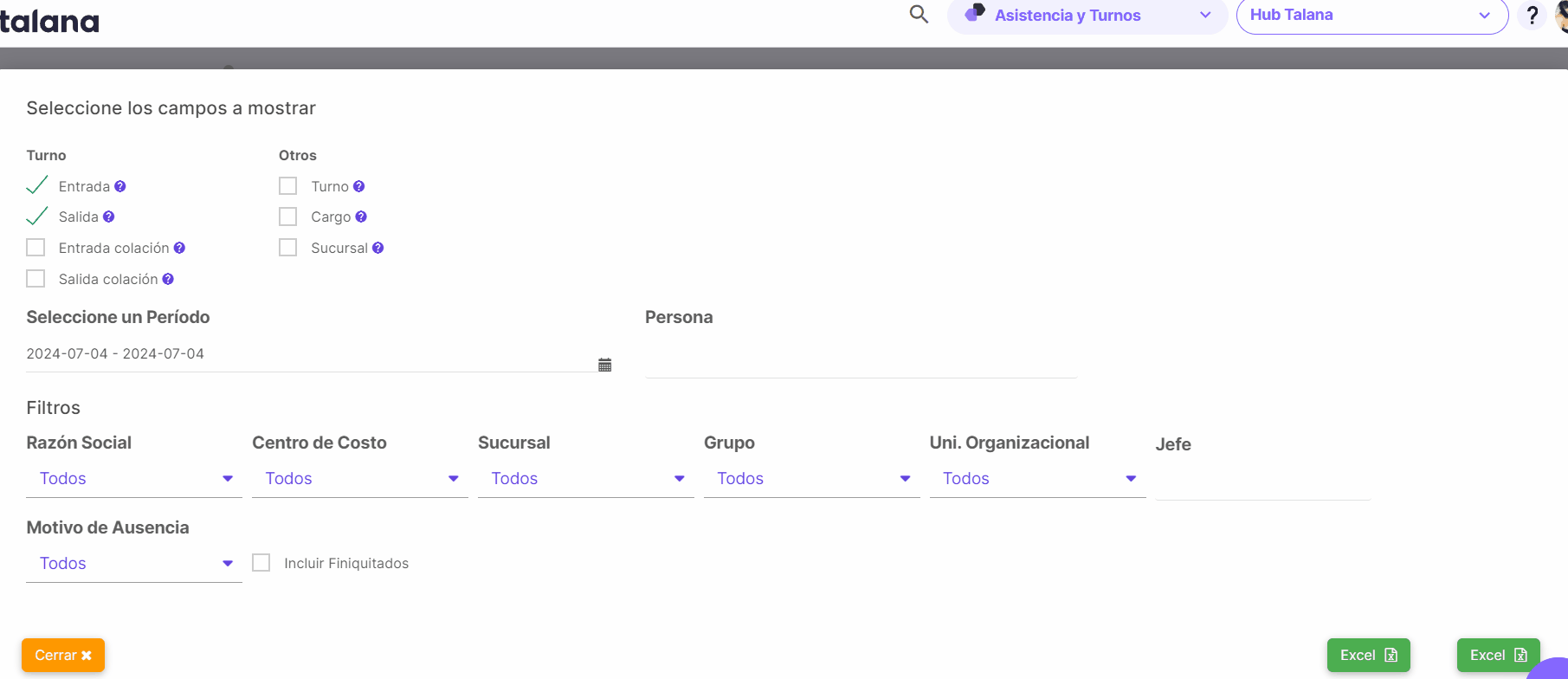The height and width of the screenshot is (679, 1568).
Task: Enable the Salida colación checkbox
Action: point(35,279)
